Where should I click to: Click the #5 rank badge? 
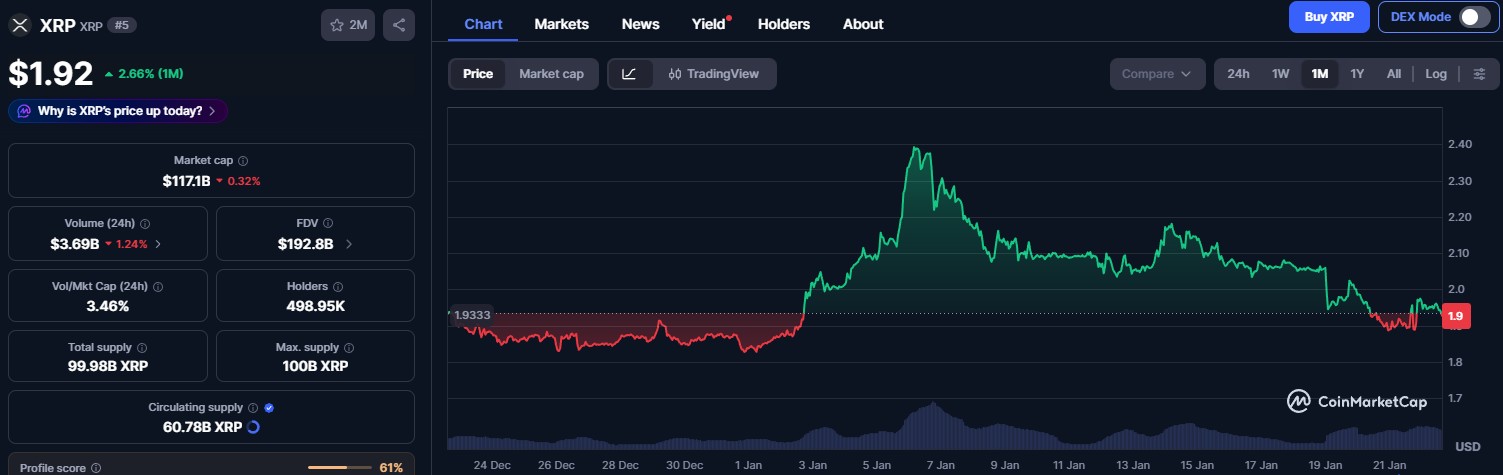(122, 26)
